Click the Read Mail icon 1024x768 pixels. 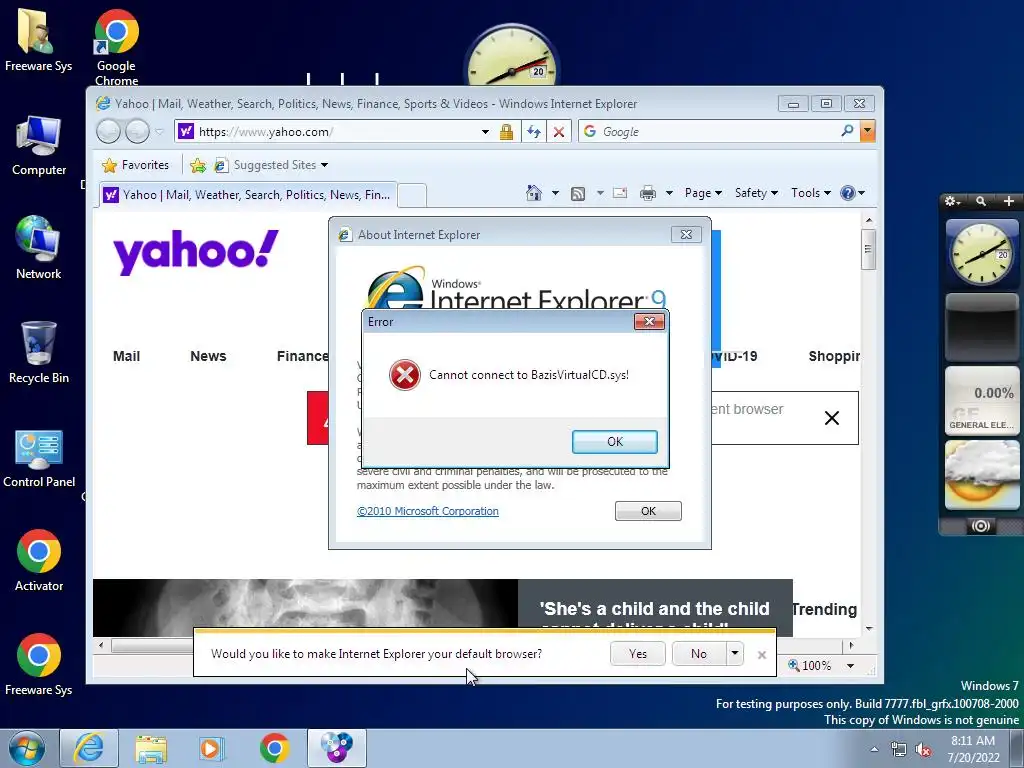pos(620,193)
